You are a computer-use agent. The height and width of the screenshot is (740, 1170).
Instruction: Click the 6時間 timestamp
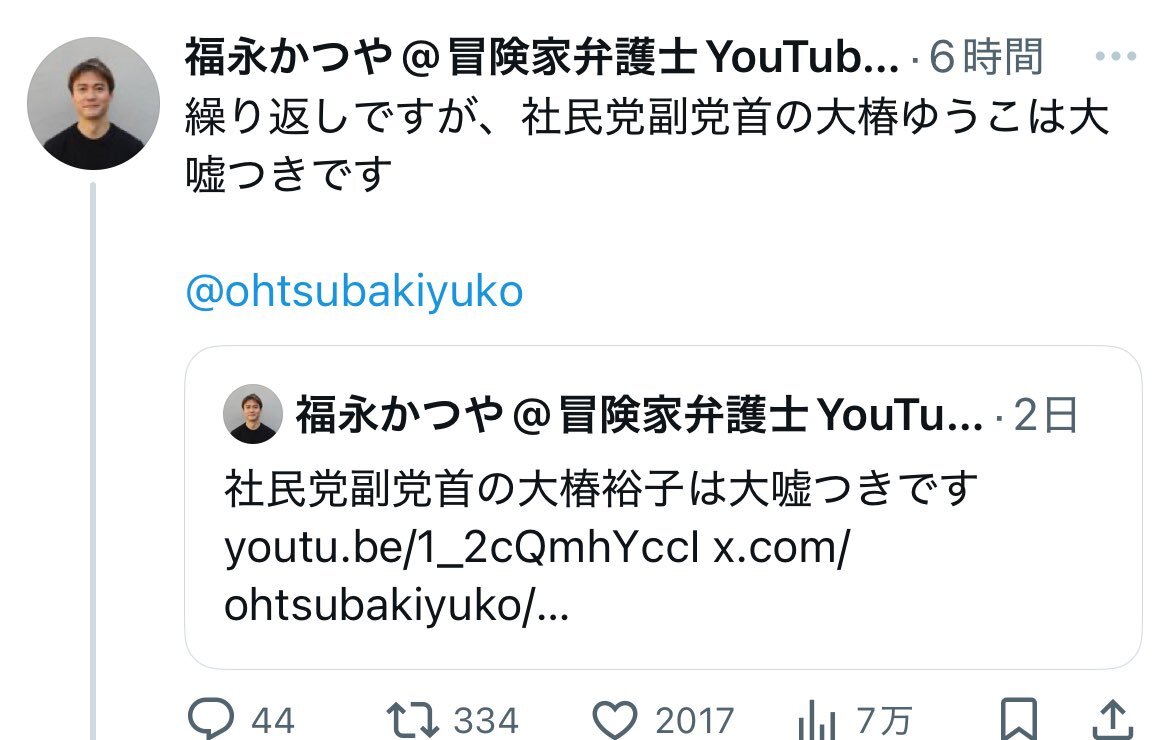pos(986,57)
